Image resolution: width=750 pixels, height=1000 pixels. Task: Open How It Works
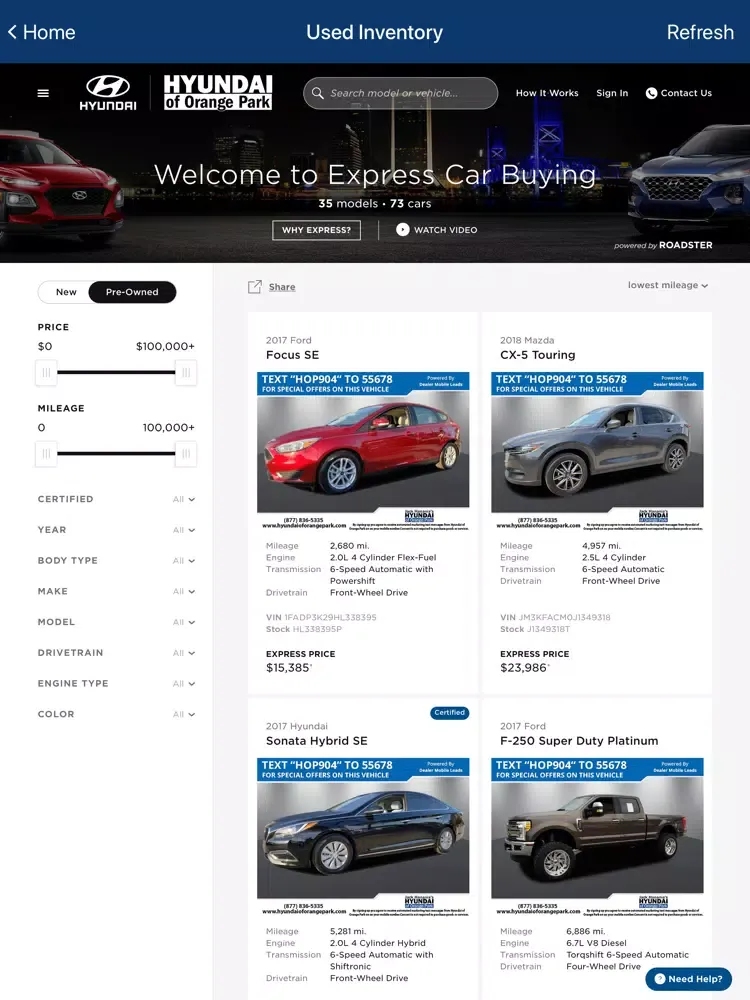coord(547,93)
